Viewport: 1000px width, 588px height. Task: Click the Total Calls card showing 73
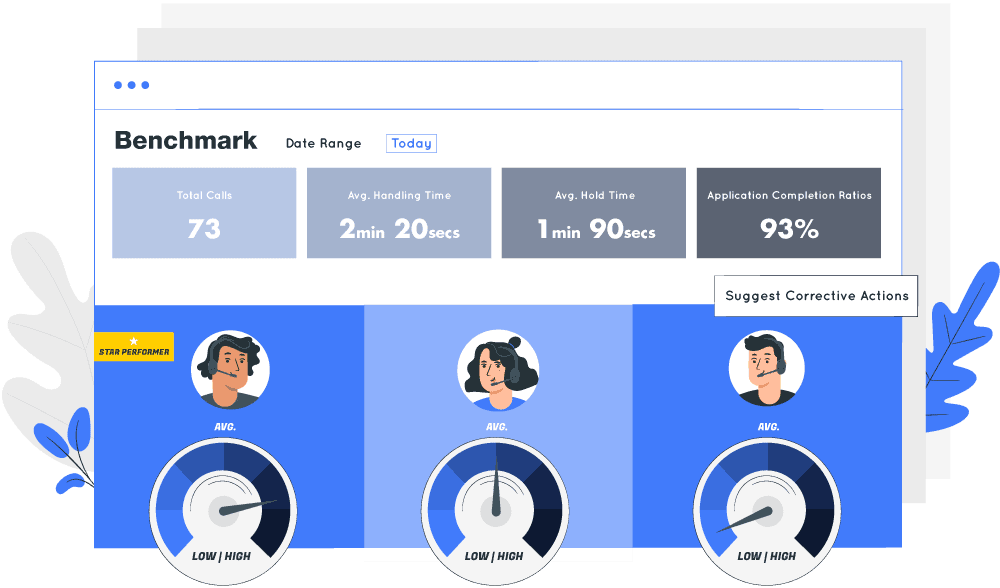(204, 212)
